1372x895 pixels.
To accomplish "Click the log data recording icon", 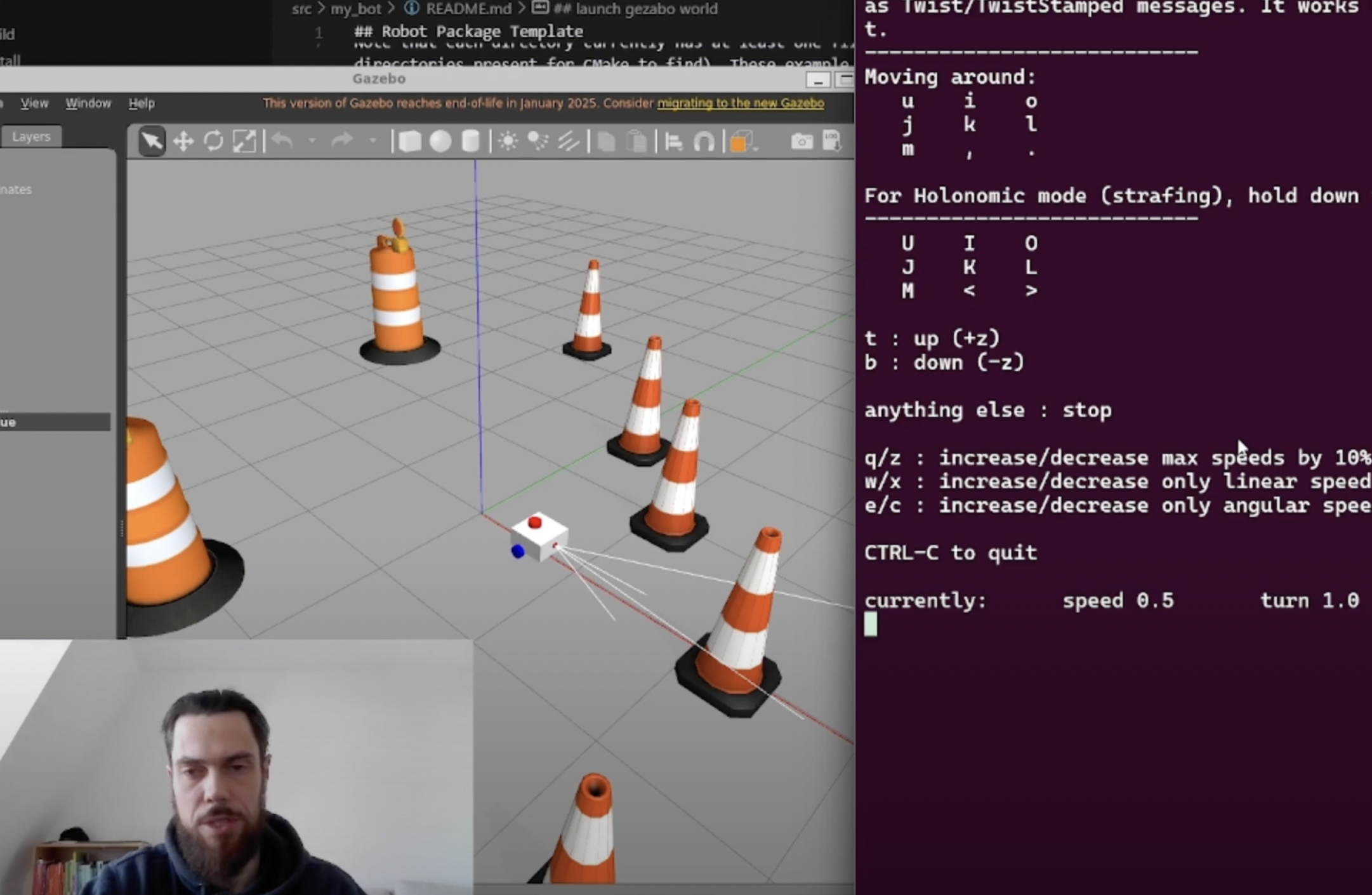I will (x=831, y=141).
